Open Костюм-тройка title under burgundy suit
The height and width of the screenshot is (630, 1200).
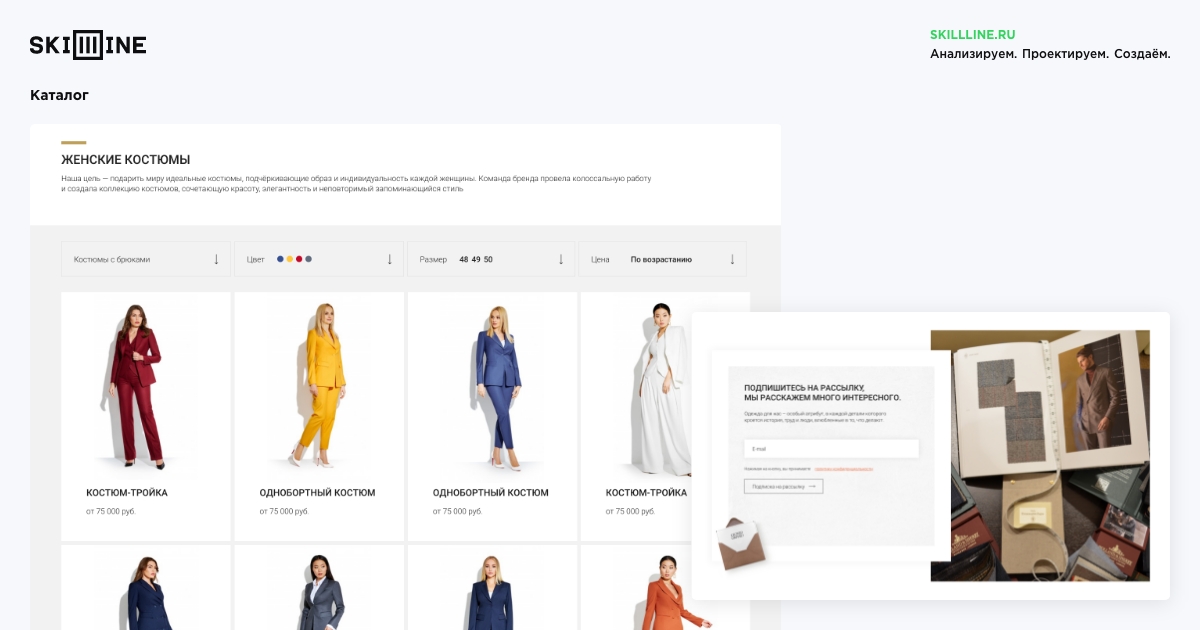point(127,493)
